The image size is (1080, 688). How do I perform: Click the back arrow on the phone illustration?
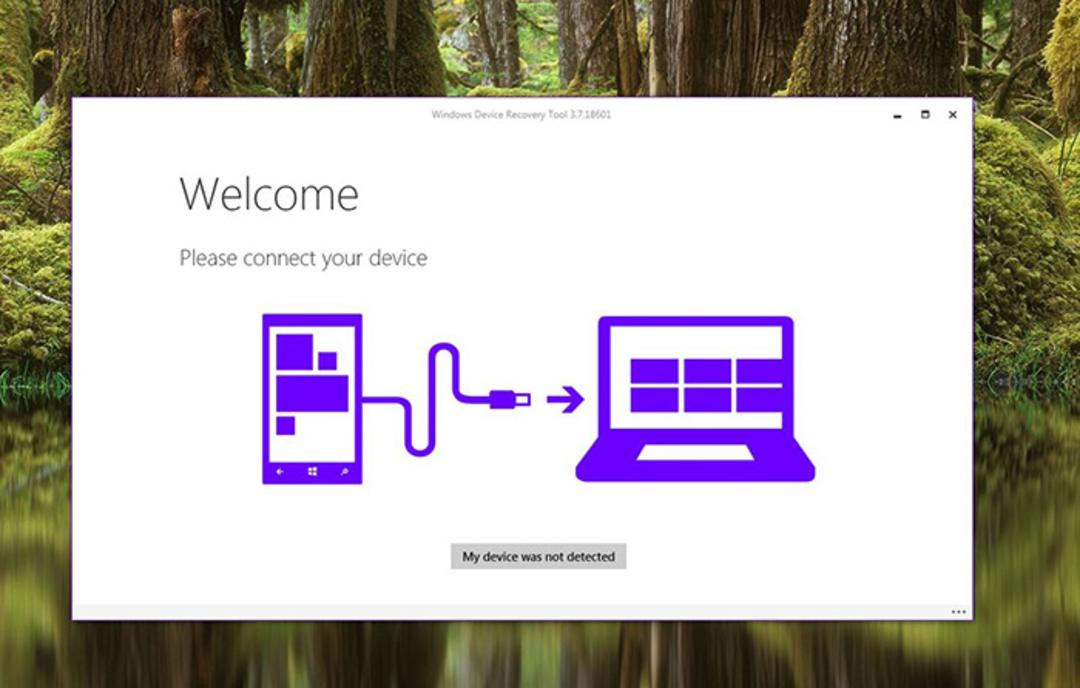coord(280,472)
